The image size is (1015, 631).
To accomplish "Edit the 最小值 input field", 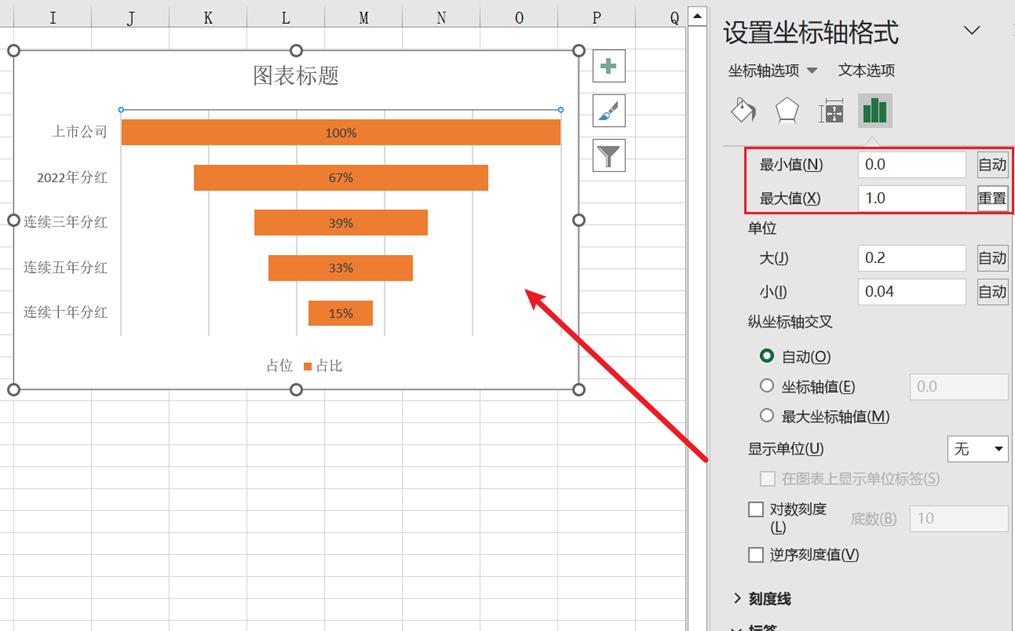I will coord(912,164).
